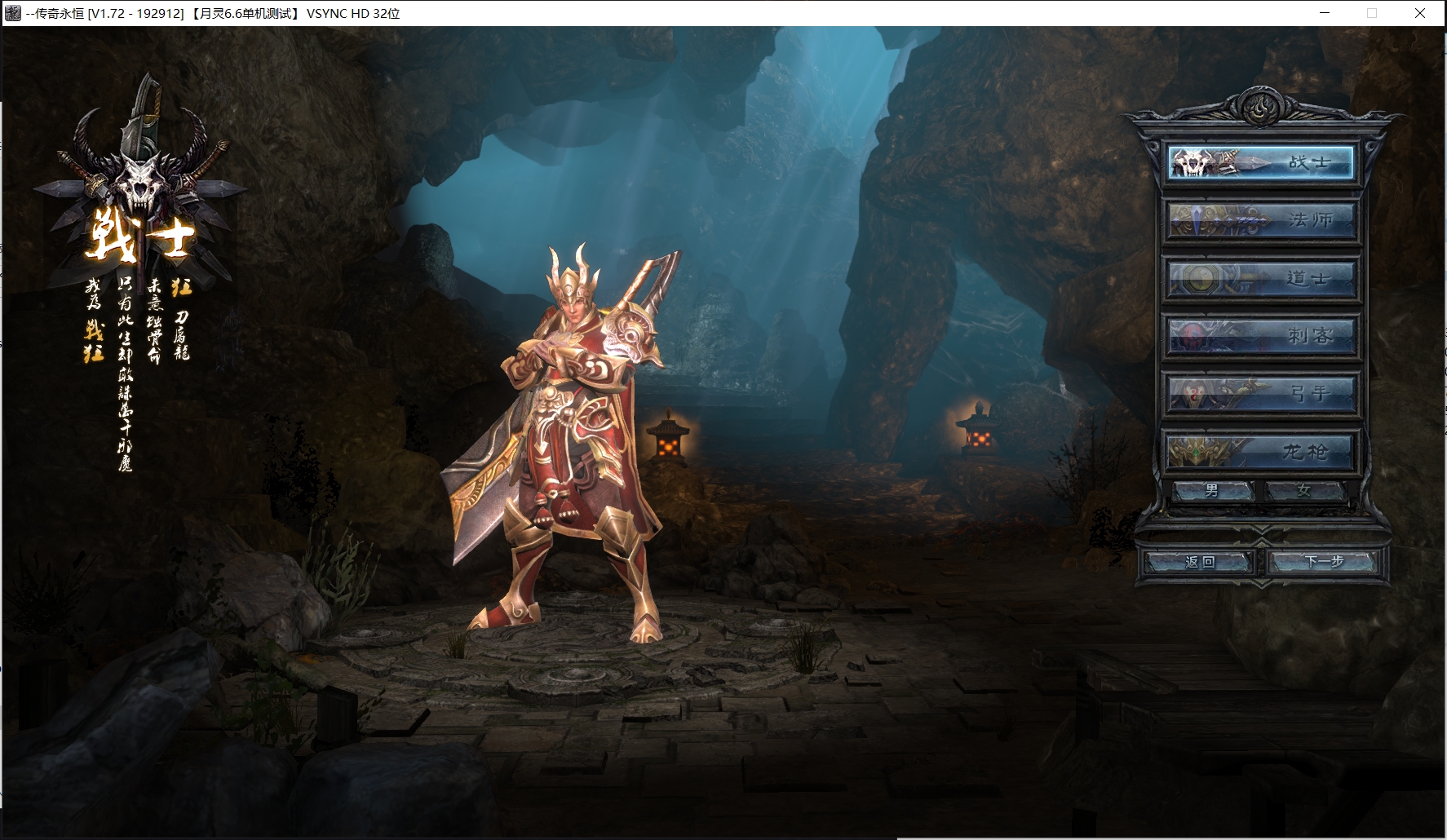This screenshot has width=1447, height=840.
Task: Set gender to 女 (female)
Action: pyautogui.click(x=1304, y=490)
